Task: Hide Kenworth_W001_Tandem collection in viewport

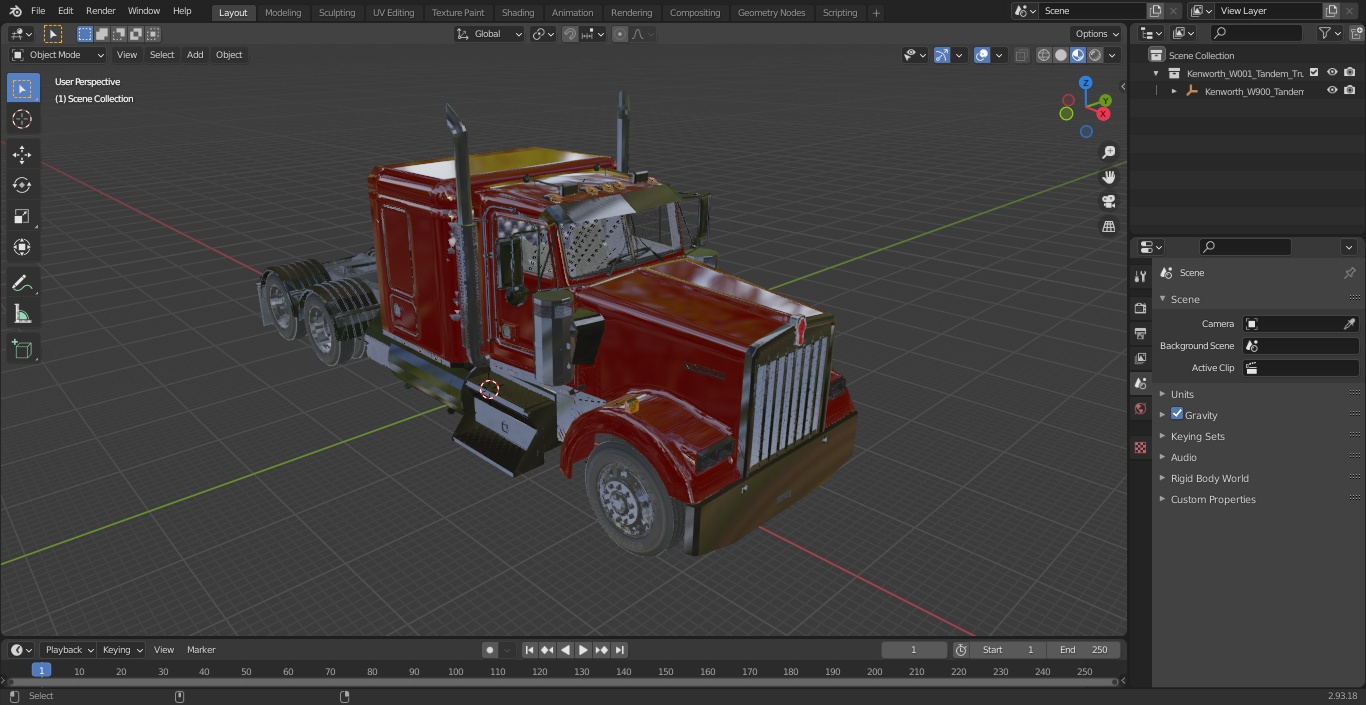Action: coord(1332,73)
